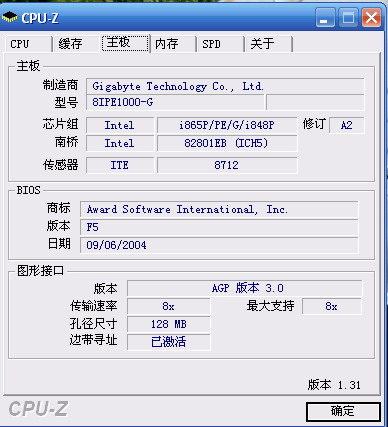Click the CPU-Z chip icon in title bar
This screenshot has width=388, height=427.
(x=9, y=17)
